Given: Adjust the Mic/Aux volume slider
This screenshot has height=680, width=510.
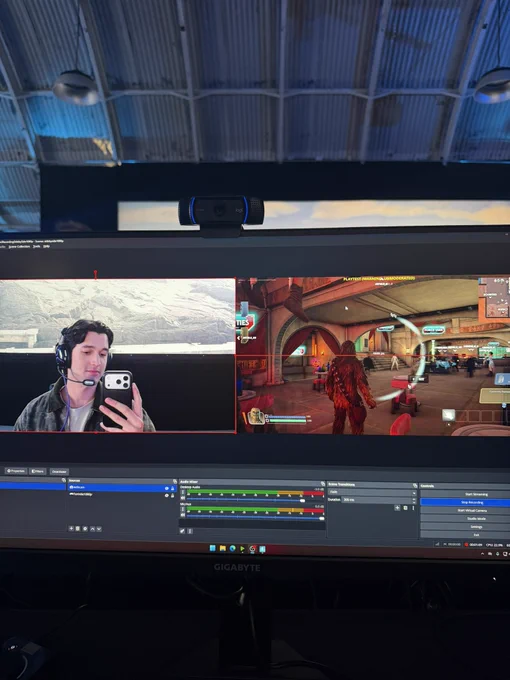Looking at the screenshot, I should coord(321,518).
